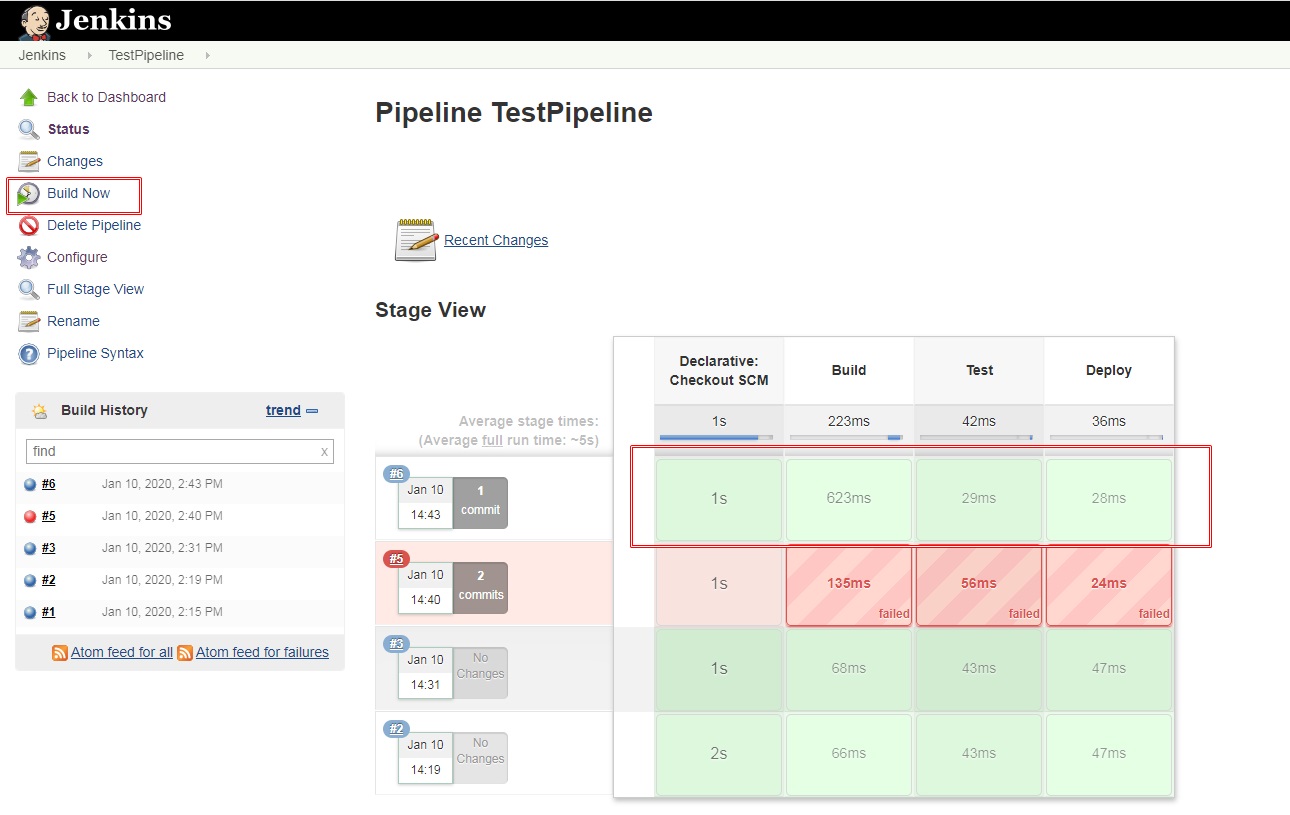1290x815 pixels.
Task: Expand the Jenkins breadcrumb dropdown arrow
Action: coord(88,55)
